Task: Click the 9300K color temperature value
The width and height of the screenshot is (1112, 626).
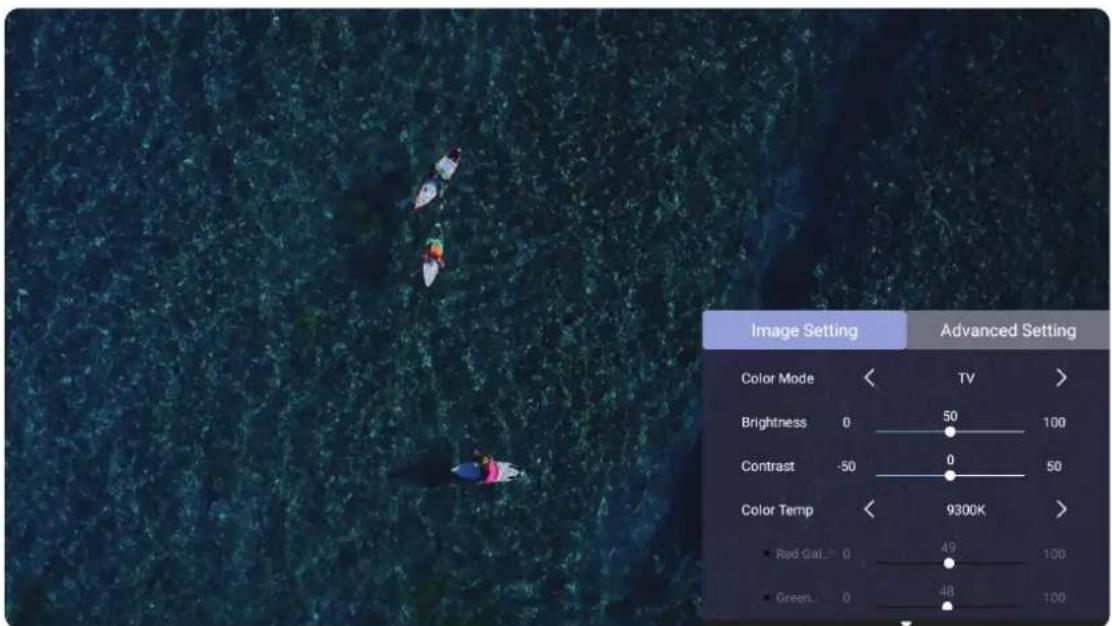Action: [966, 510]
